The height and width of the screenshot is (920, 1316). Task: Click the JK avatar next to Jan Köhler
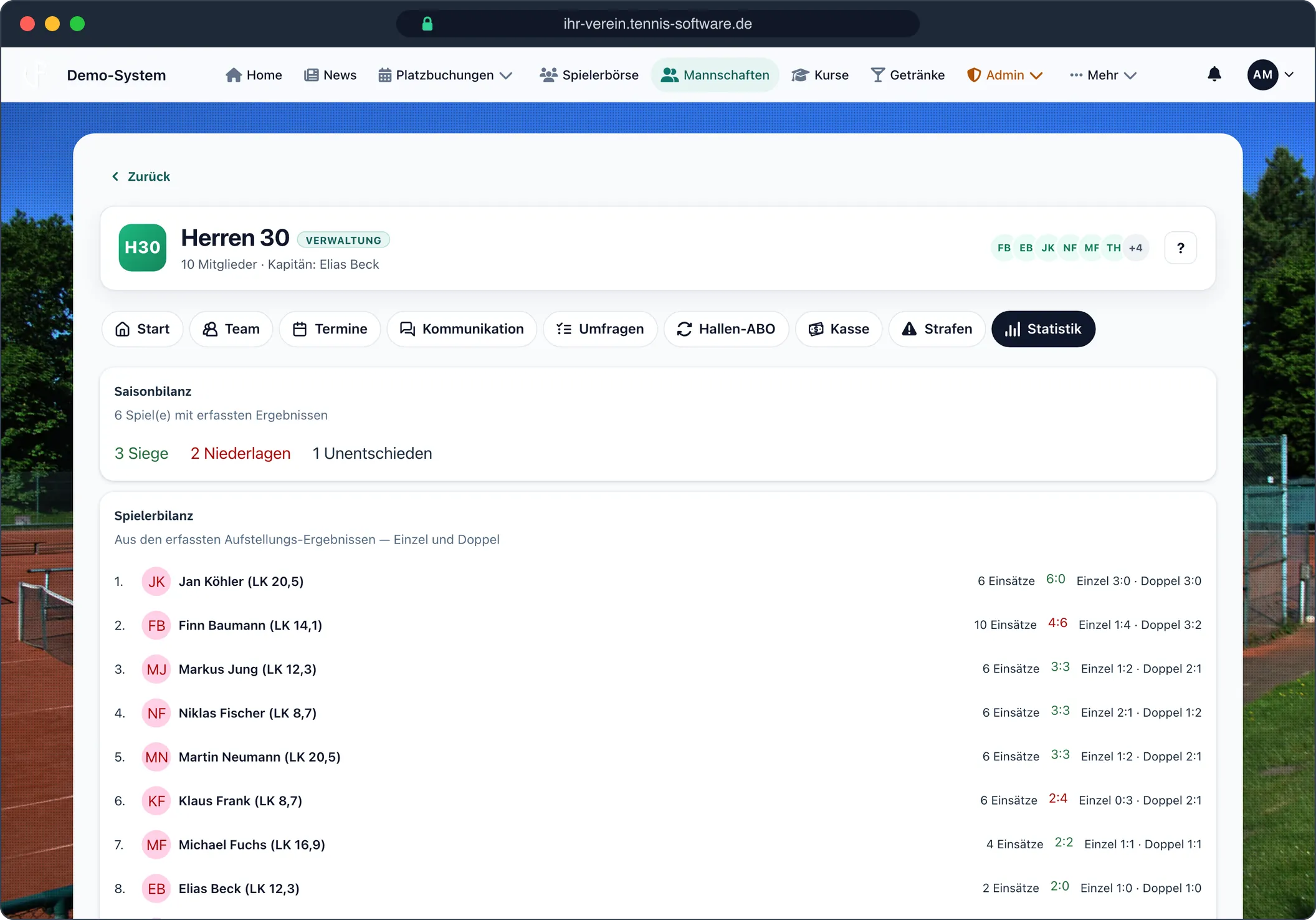(156, 582)
